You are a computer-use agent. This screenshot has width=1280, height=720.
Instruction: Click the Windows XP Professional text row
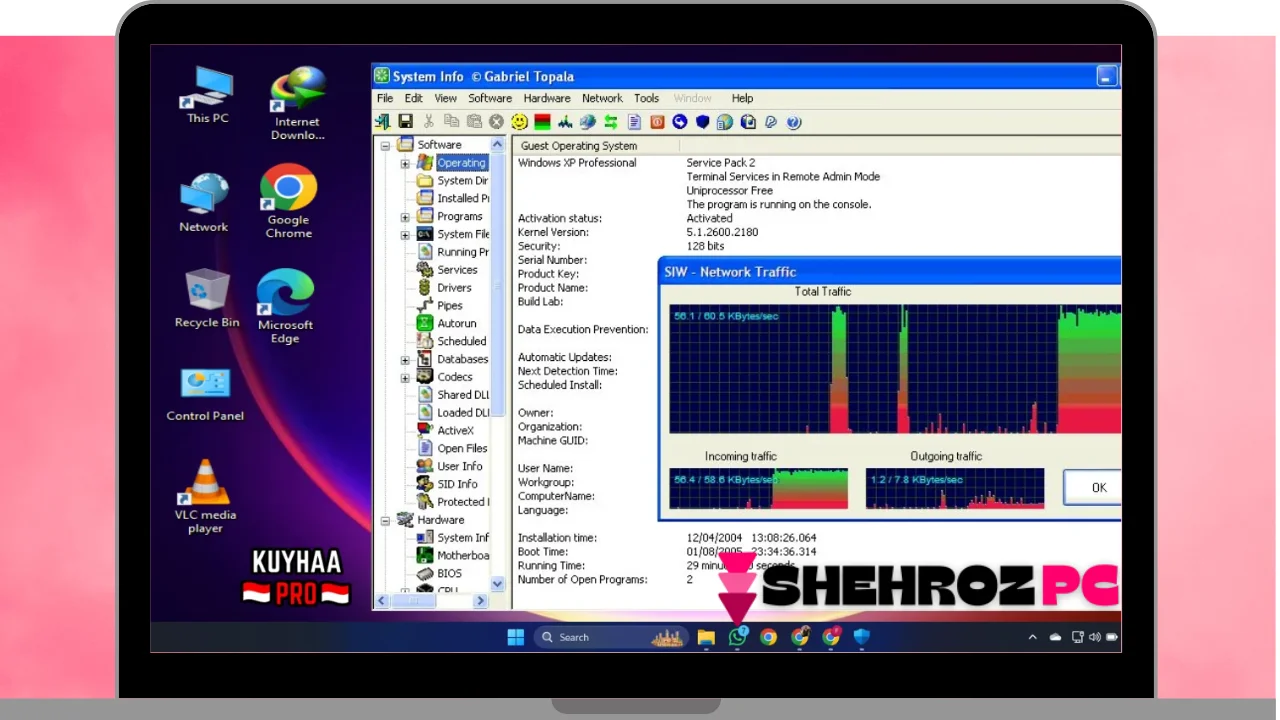577,163
